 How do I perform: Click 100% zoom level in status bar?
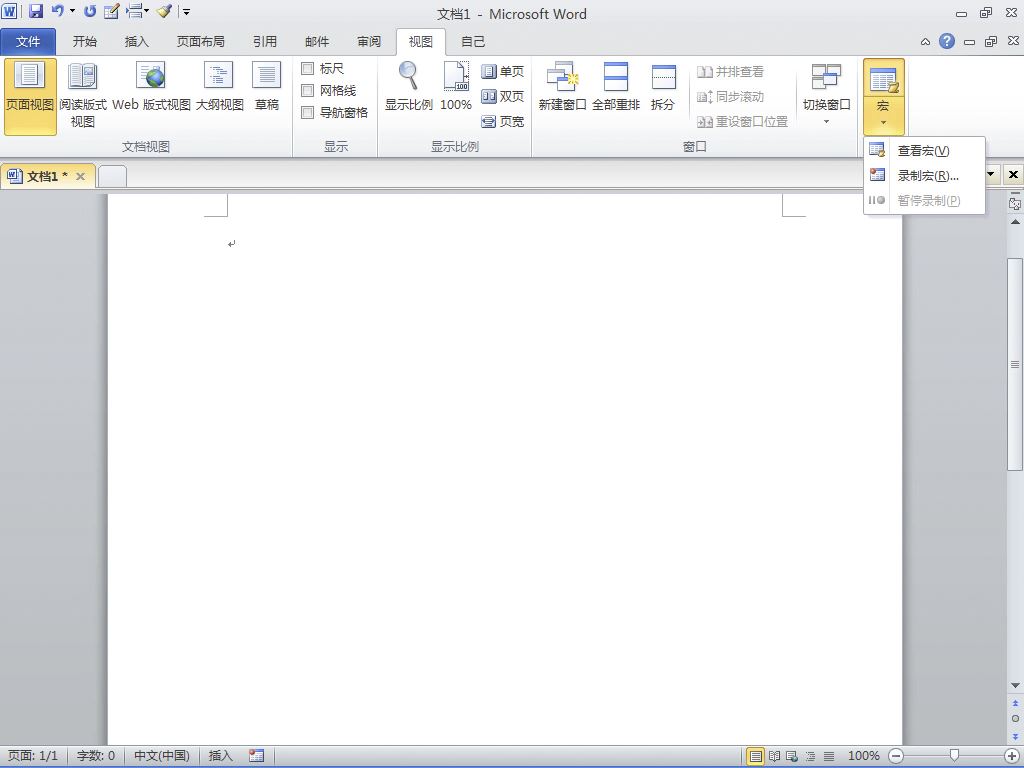coord(863,756)
